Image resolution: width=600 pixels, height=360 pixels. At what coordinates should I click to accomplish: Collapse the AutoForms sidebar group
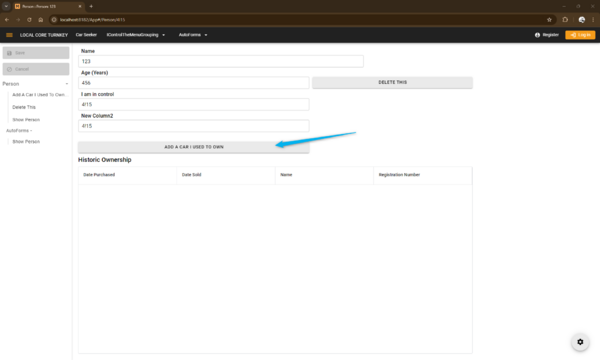click(19, 130)
